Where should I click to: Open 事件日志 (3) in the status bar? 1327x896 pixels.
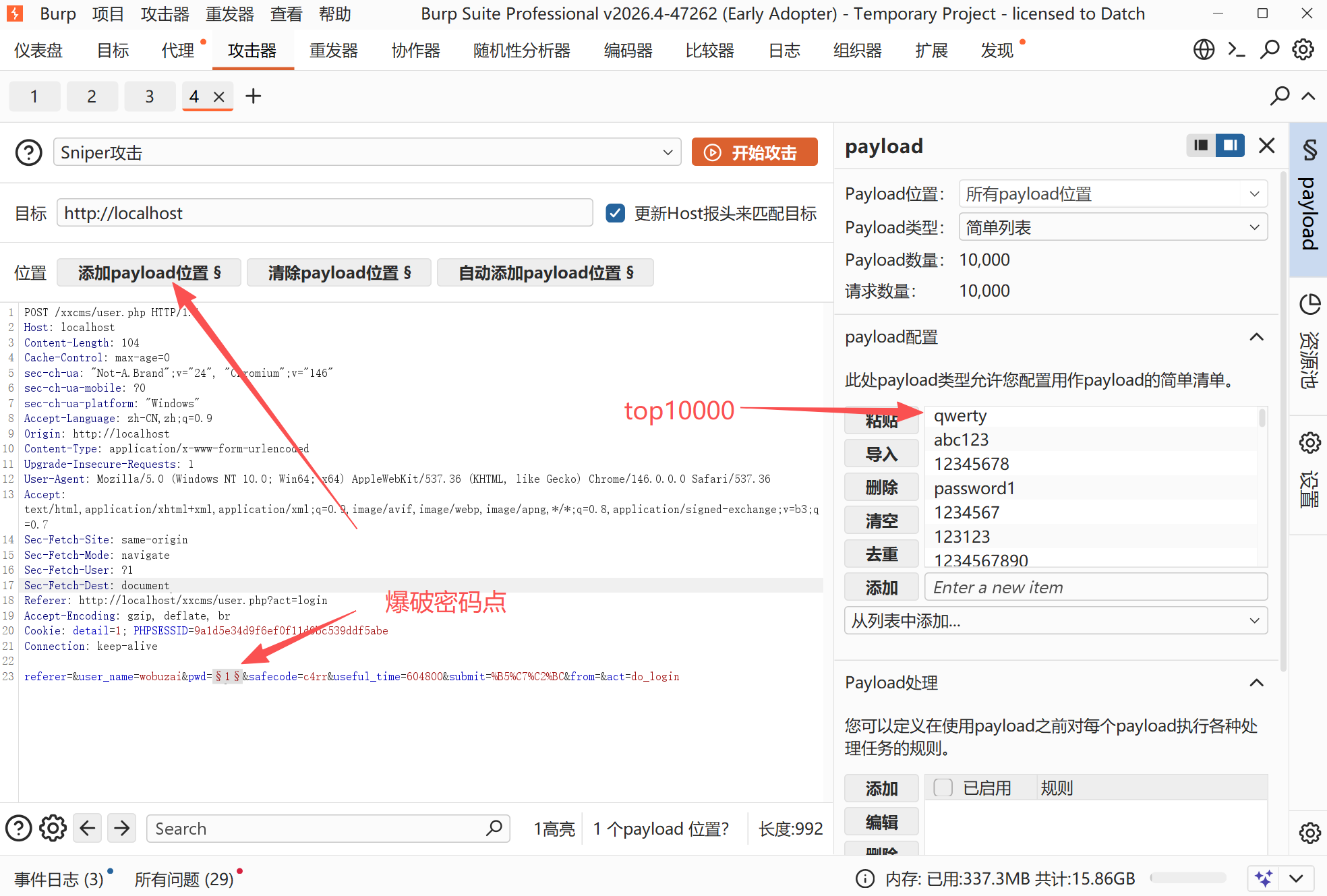[x=59, y=879]
